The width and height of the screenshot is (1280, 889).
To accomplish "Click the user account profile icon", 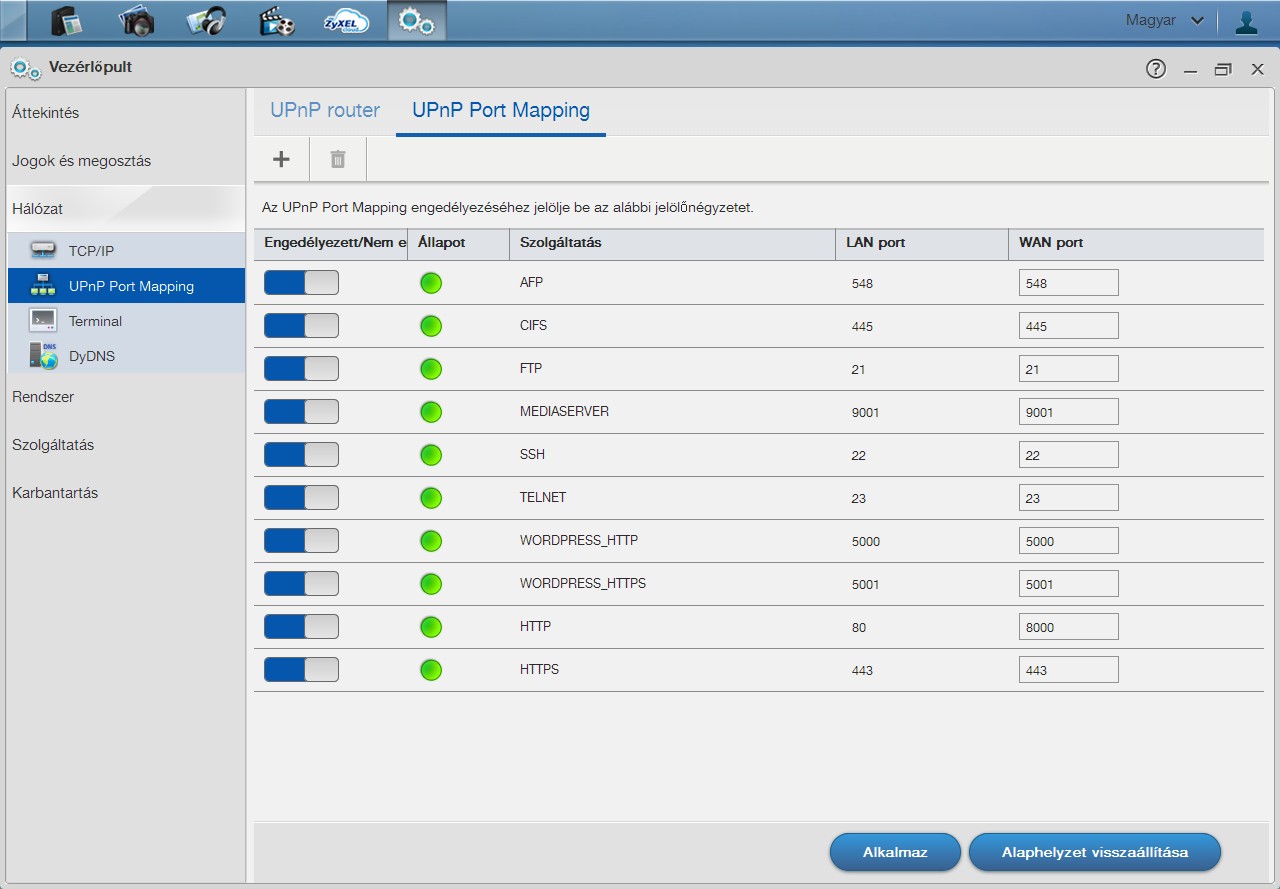I will coord(1246,21).
